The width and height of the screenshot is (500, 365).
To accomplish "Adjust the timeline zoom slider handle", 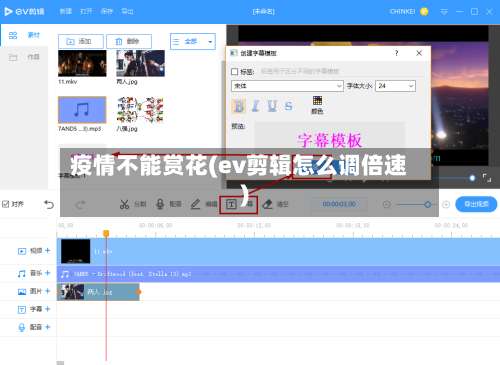I will (x=428, y=204).
